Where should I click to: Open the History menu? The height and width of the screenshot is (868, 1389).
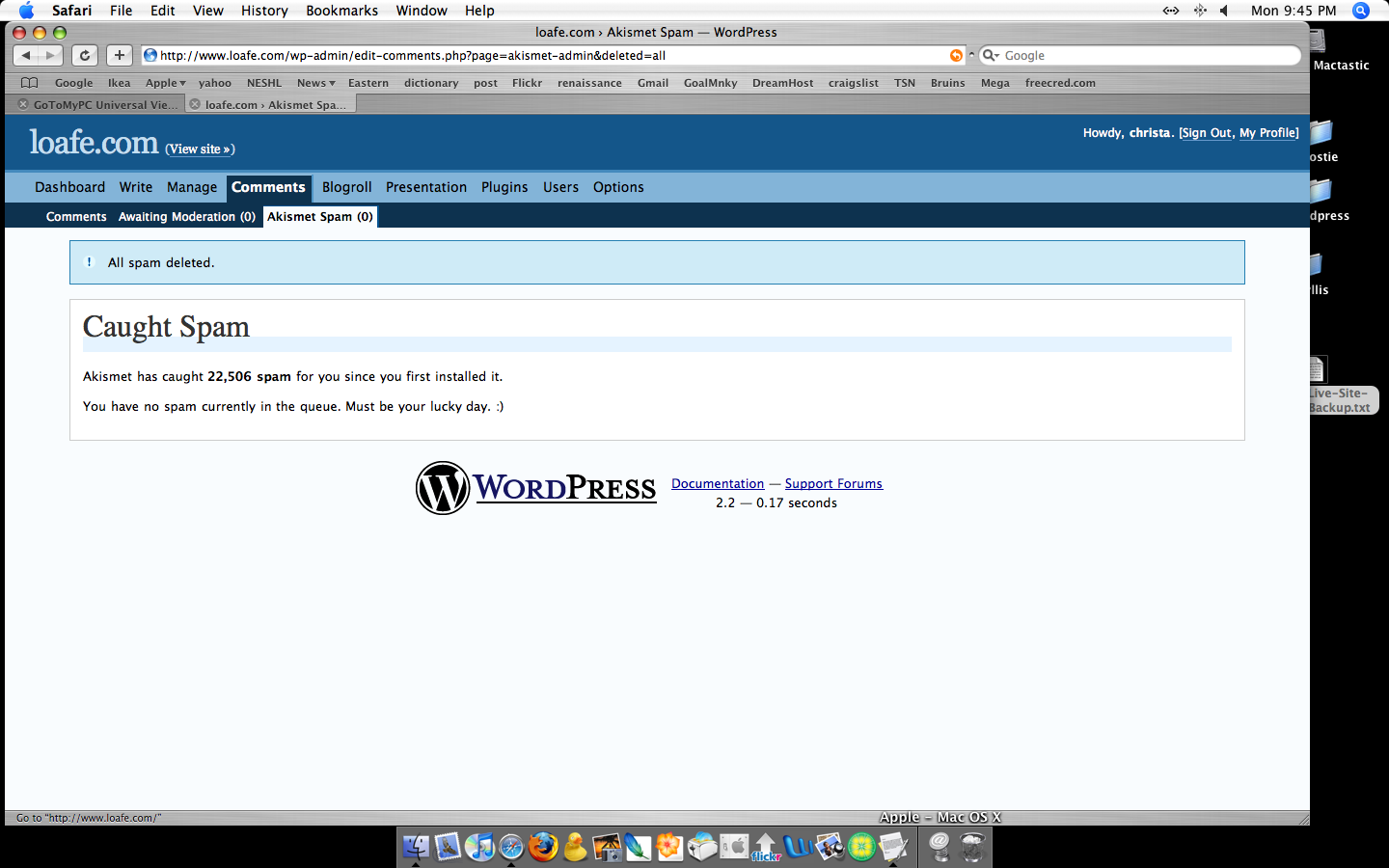click(264, 11)
